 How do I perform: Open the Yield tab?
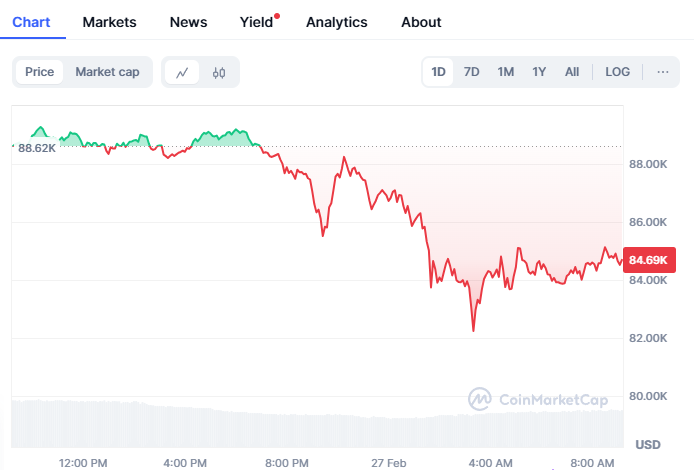coord(257,22)
